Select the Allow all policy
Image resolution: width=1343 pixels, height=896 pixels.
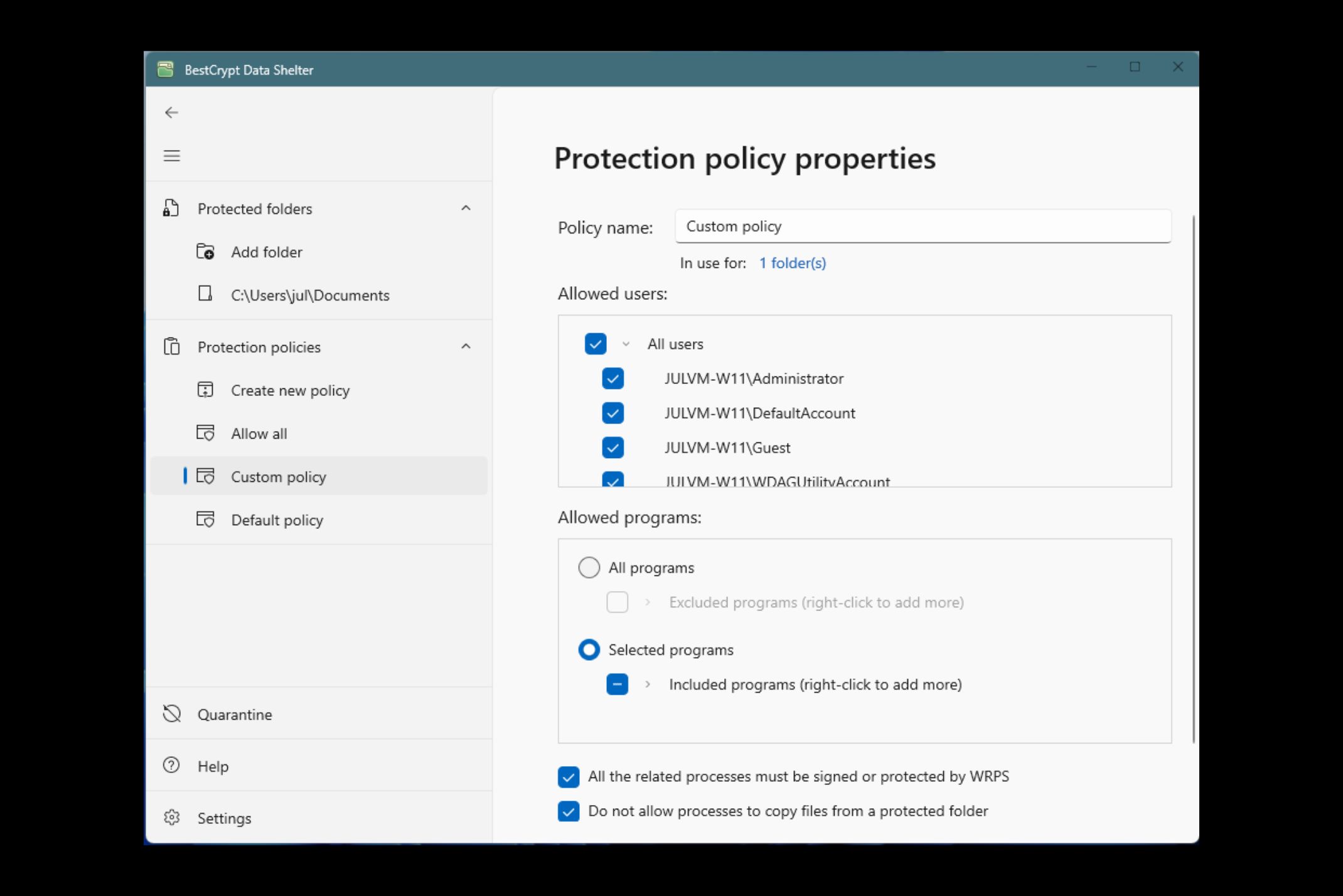coord(319,433)
